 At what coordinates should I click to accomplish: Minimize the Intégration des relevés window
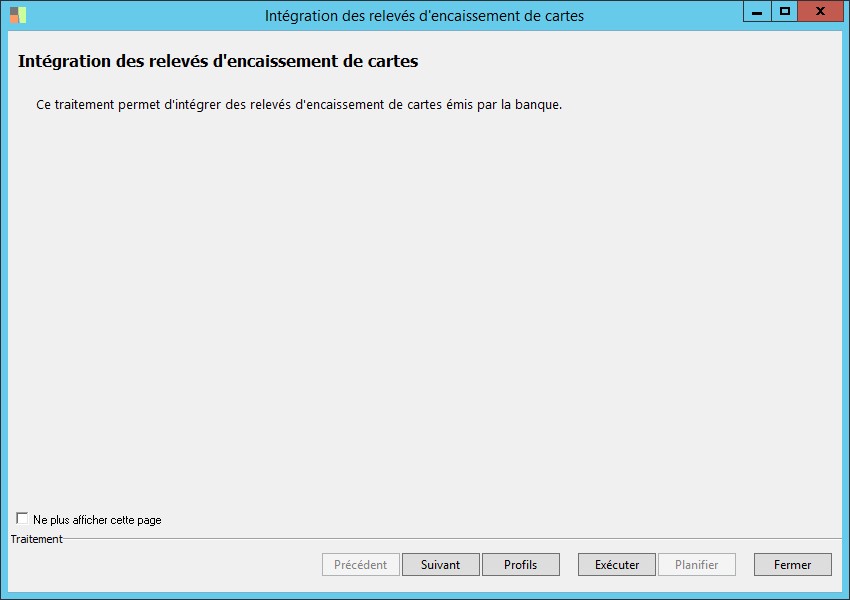point(757,11)
